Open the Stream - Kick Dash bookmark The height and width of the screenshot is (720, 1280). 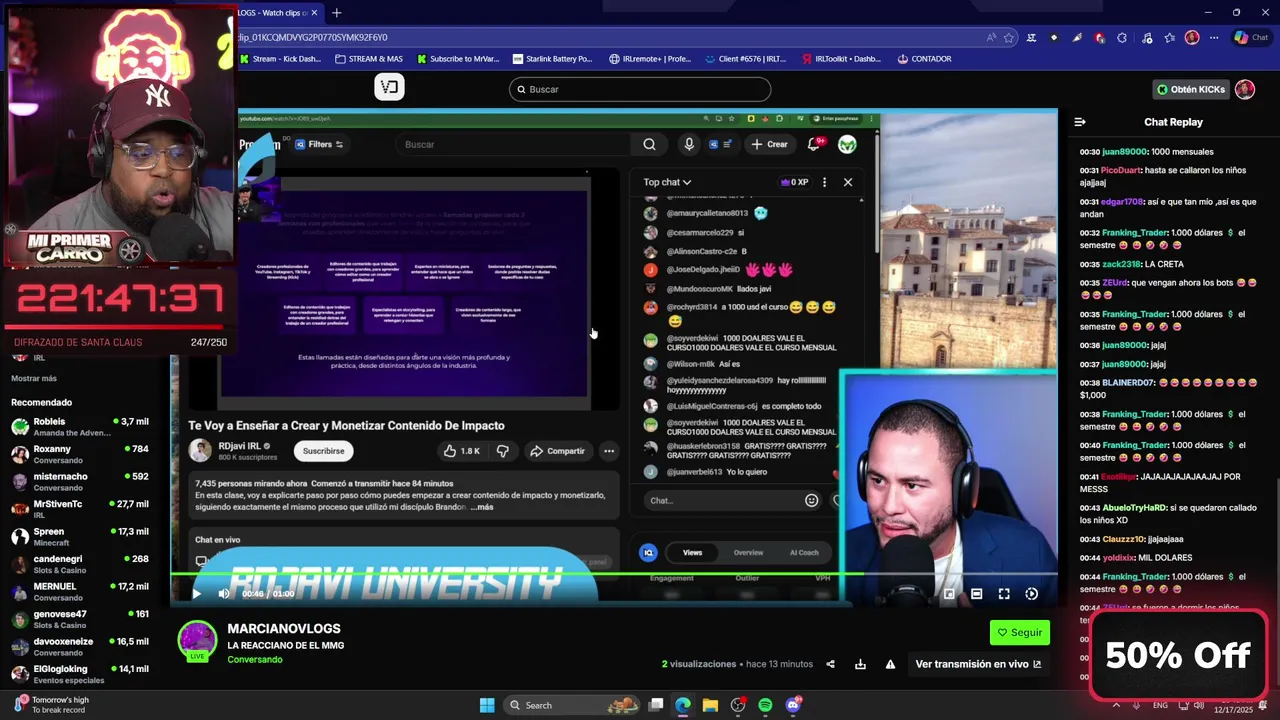click(281, 59)
